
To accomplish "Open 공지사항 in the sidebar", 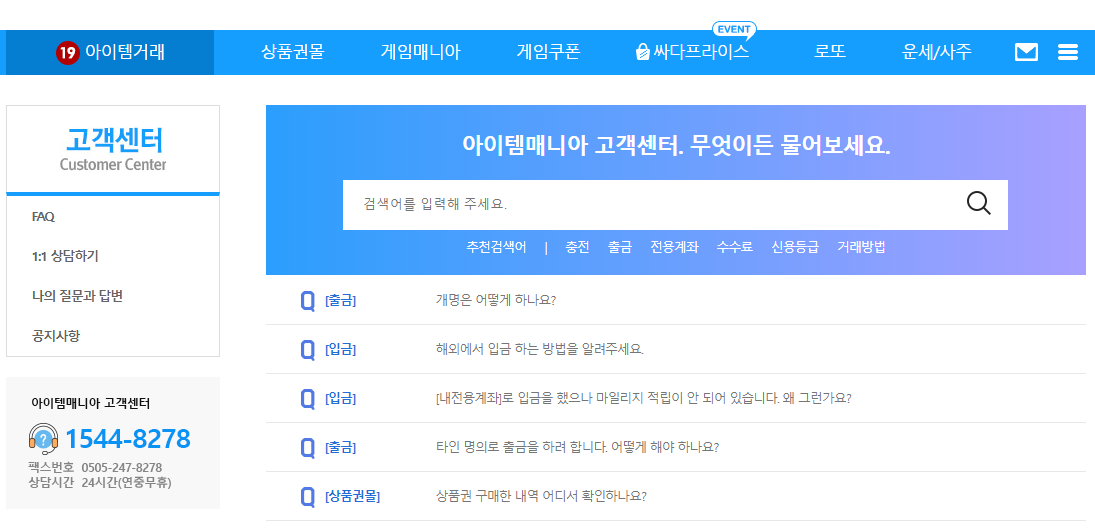I will [56, 336].
